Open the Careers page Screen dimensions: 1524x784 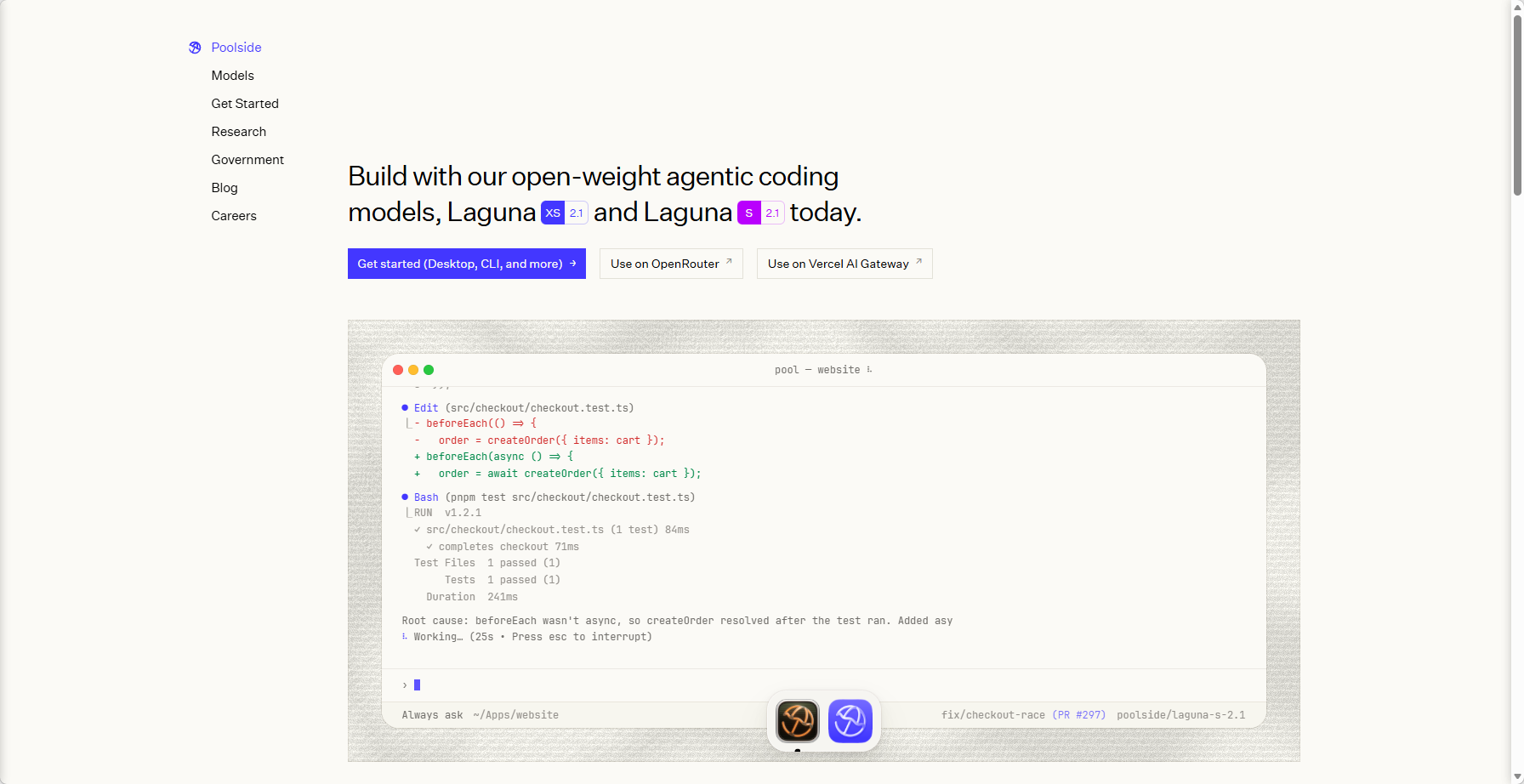click(234, 216)
